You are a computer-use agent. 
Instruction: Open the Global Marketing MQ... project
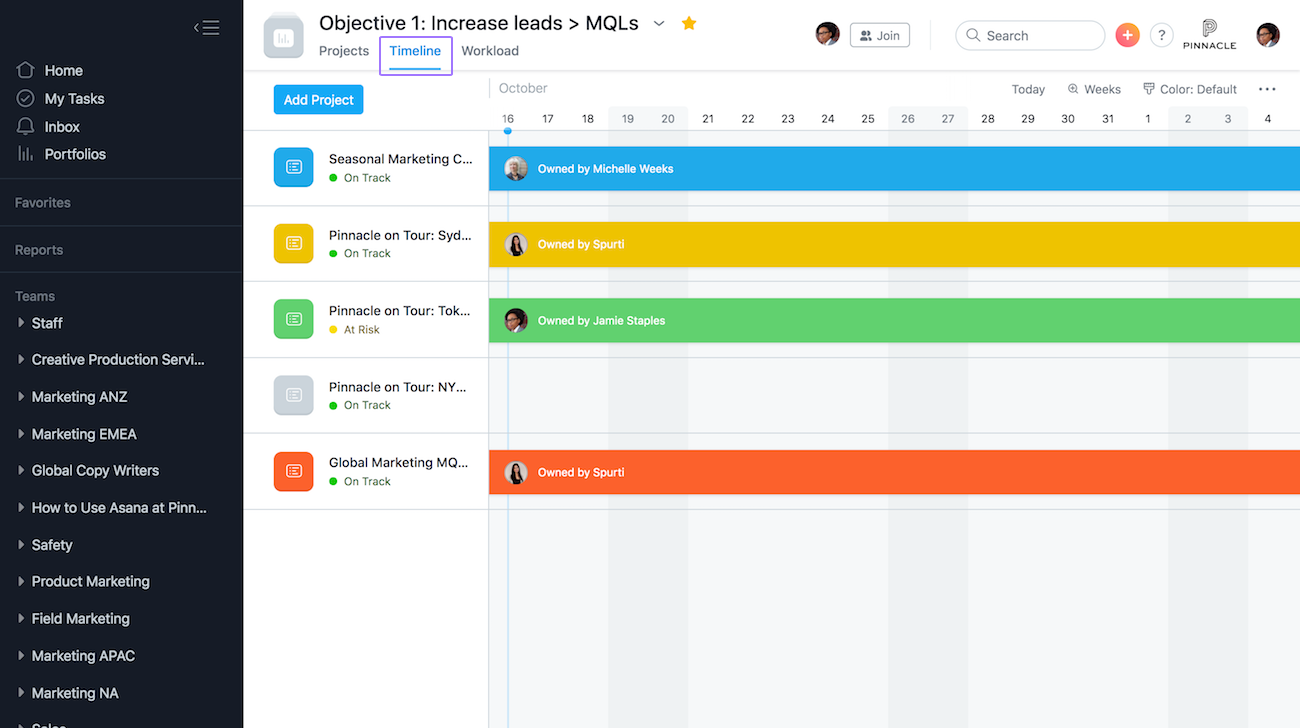click(x=399, y=463)
